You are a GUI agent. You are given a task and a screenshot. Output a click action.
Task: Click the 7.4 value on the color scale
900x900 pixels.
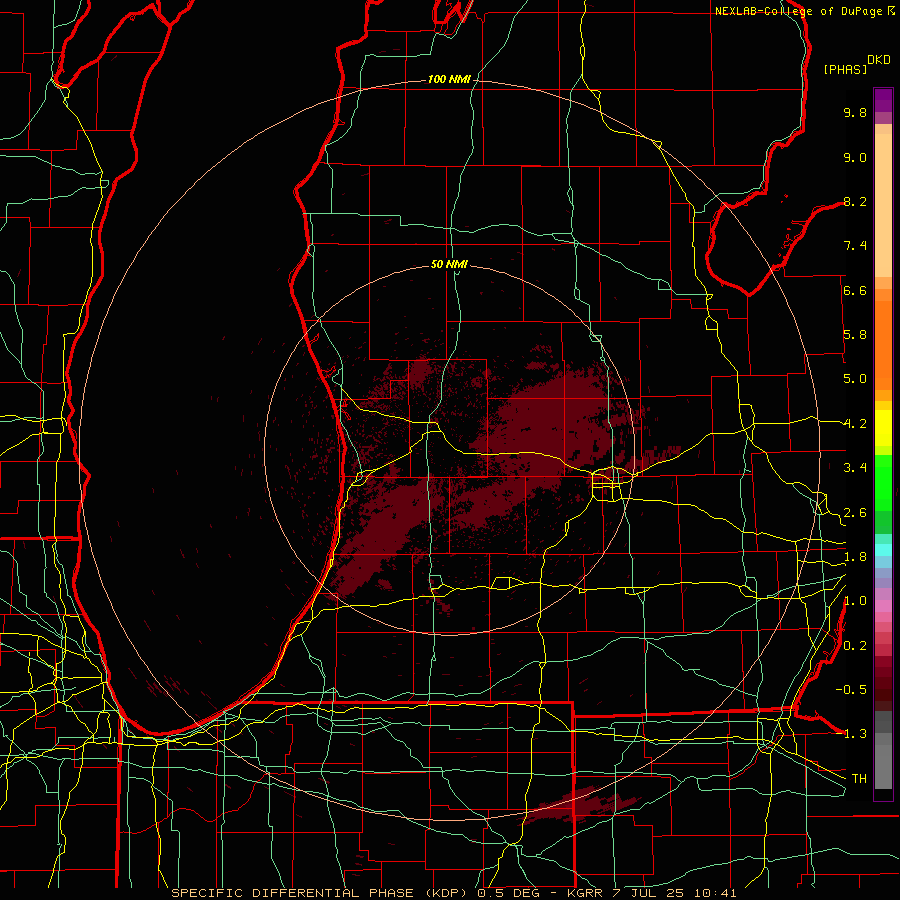coord(855,246)
